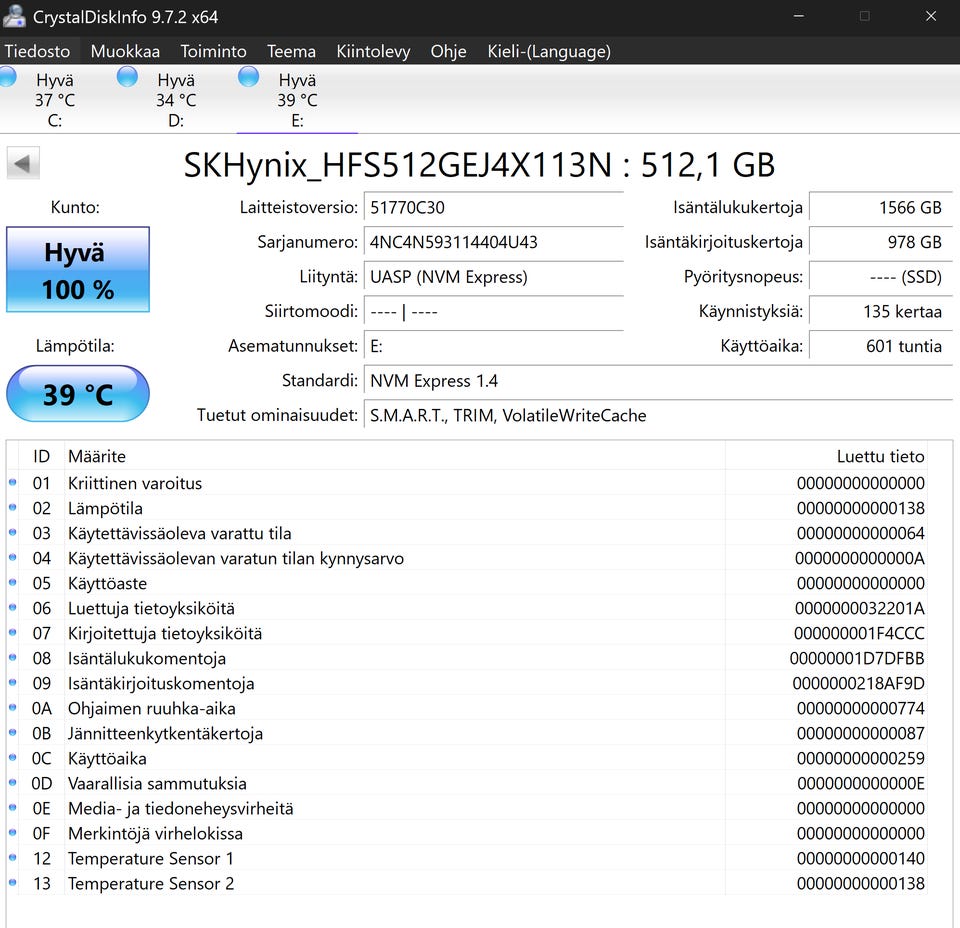Open the Kieli-(Language) menu
The height and width of the screenshot is (928, 960).
click(548, 51)
